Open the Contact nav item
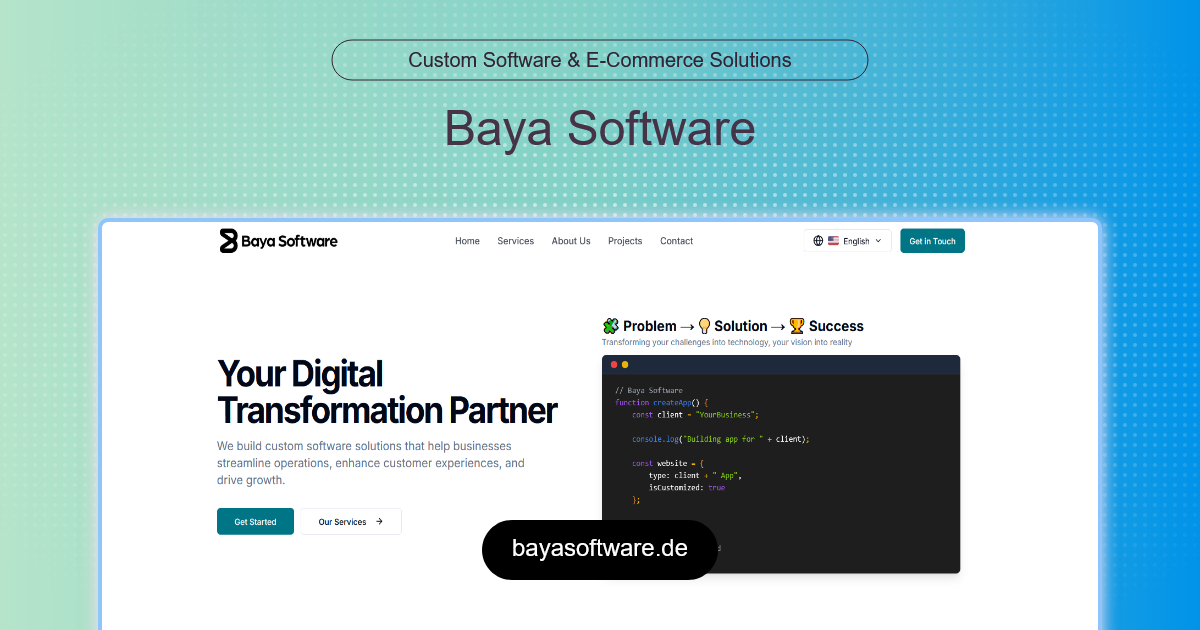The width and height of the screenshot is (1200, 630). (x=676, y=241)
